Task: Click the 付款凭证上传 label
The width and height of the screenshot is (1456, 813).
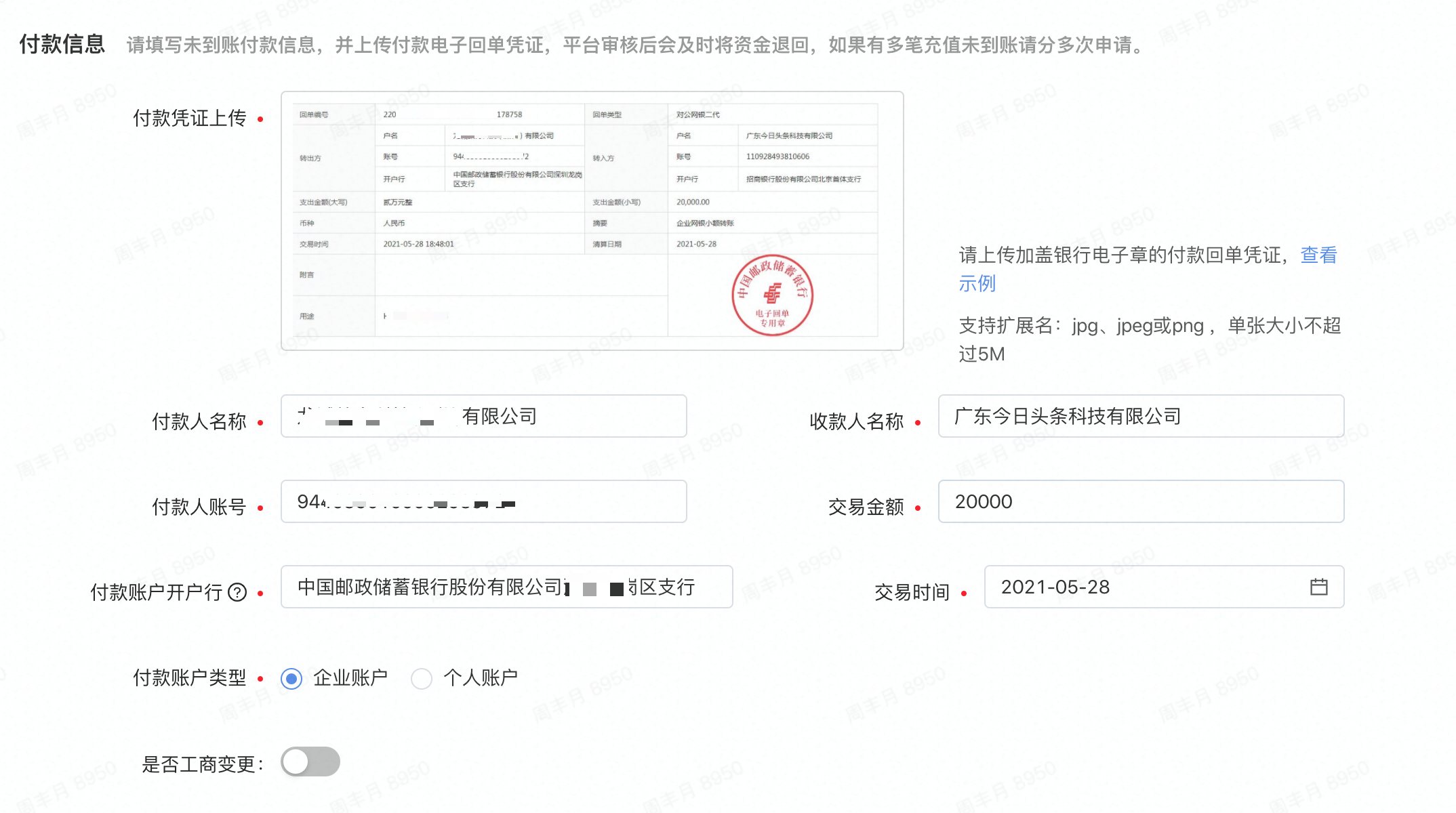Action: click(190, 118)
